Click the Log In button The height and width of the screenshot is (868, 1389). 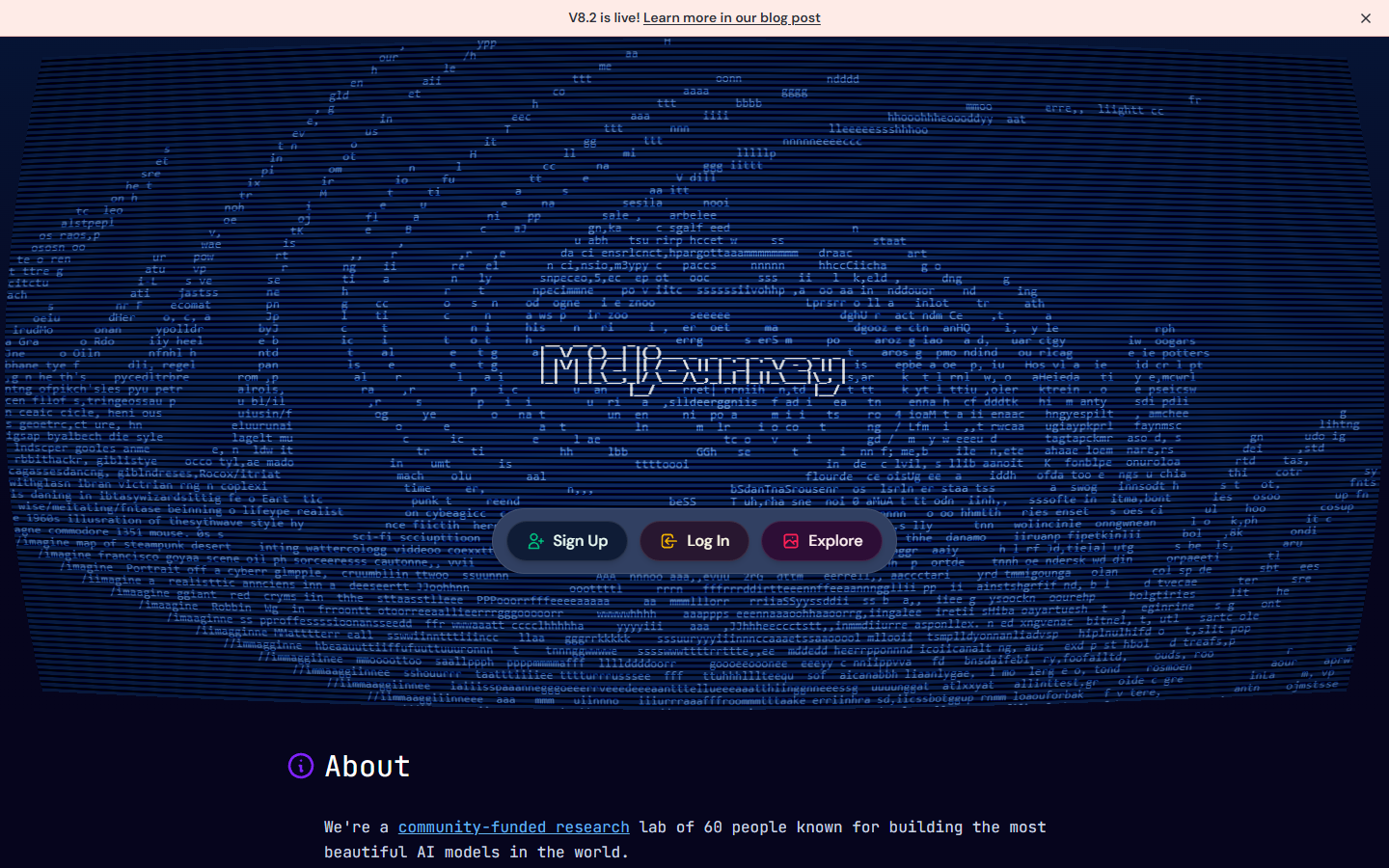pos(694,541)
